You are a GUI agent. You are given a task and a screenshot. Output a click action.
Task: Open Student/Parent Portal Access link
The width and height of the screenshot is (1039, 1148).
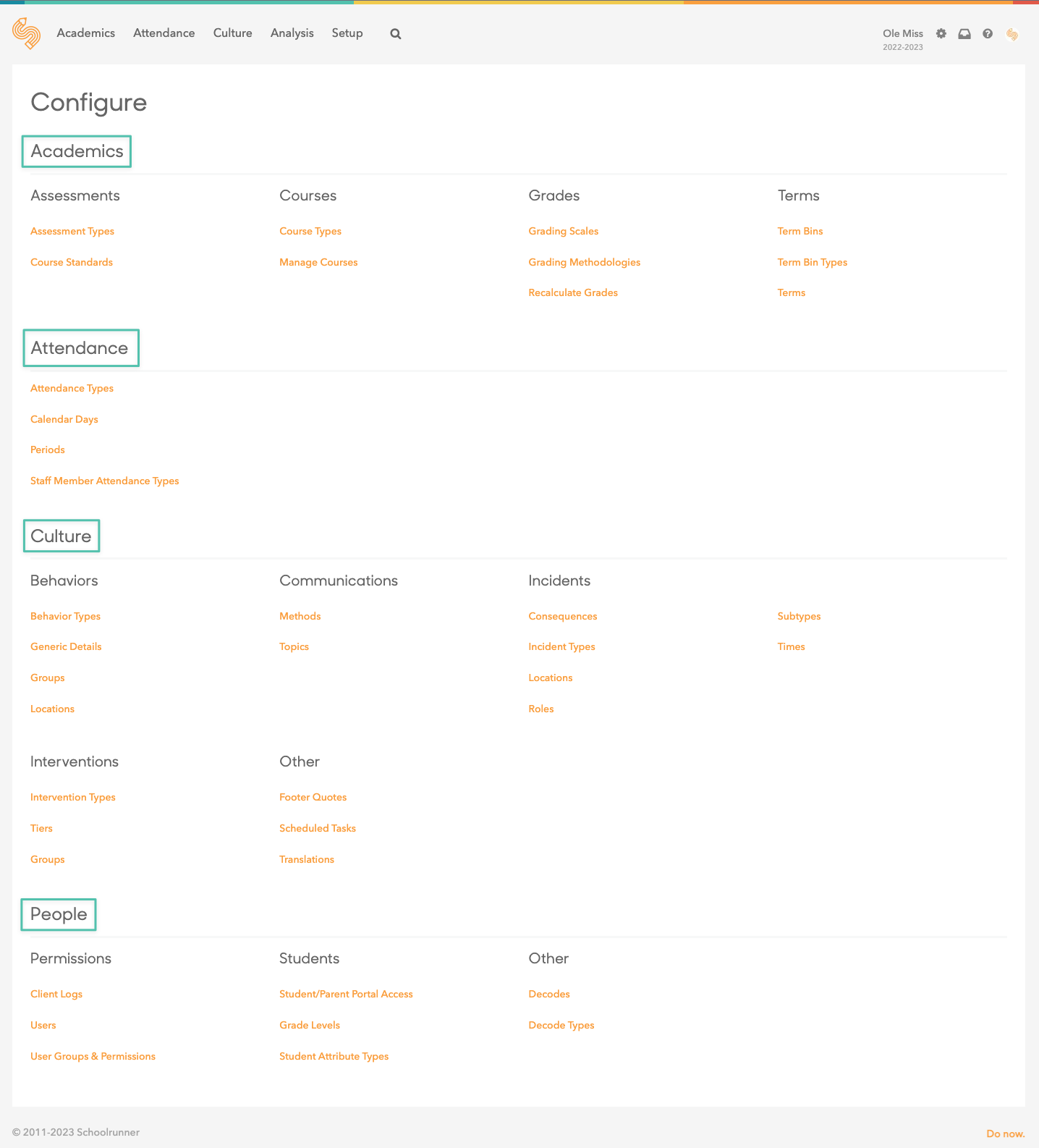pos(346,995)
